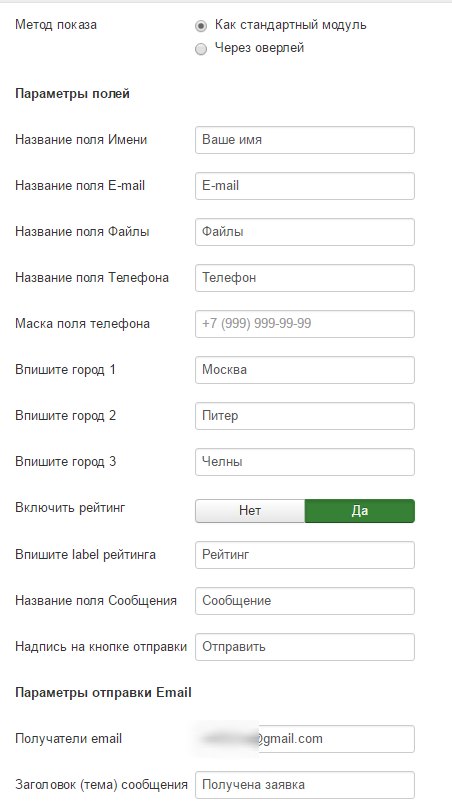This screenshot has height=812, width=452.
Task: Click the phone mask input field
Action: coord(305,324)
